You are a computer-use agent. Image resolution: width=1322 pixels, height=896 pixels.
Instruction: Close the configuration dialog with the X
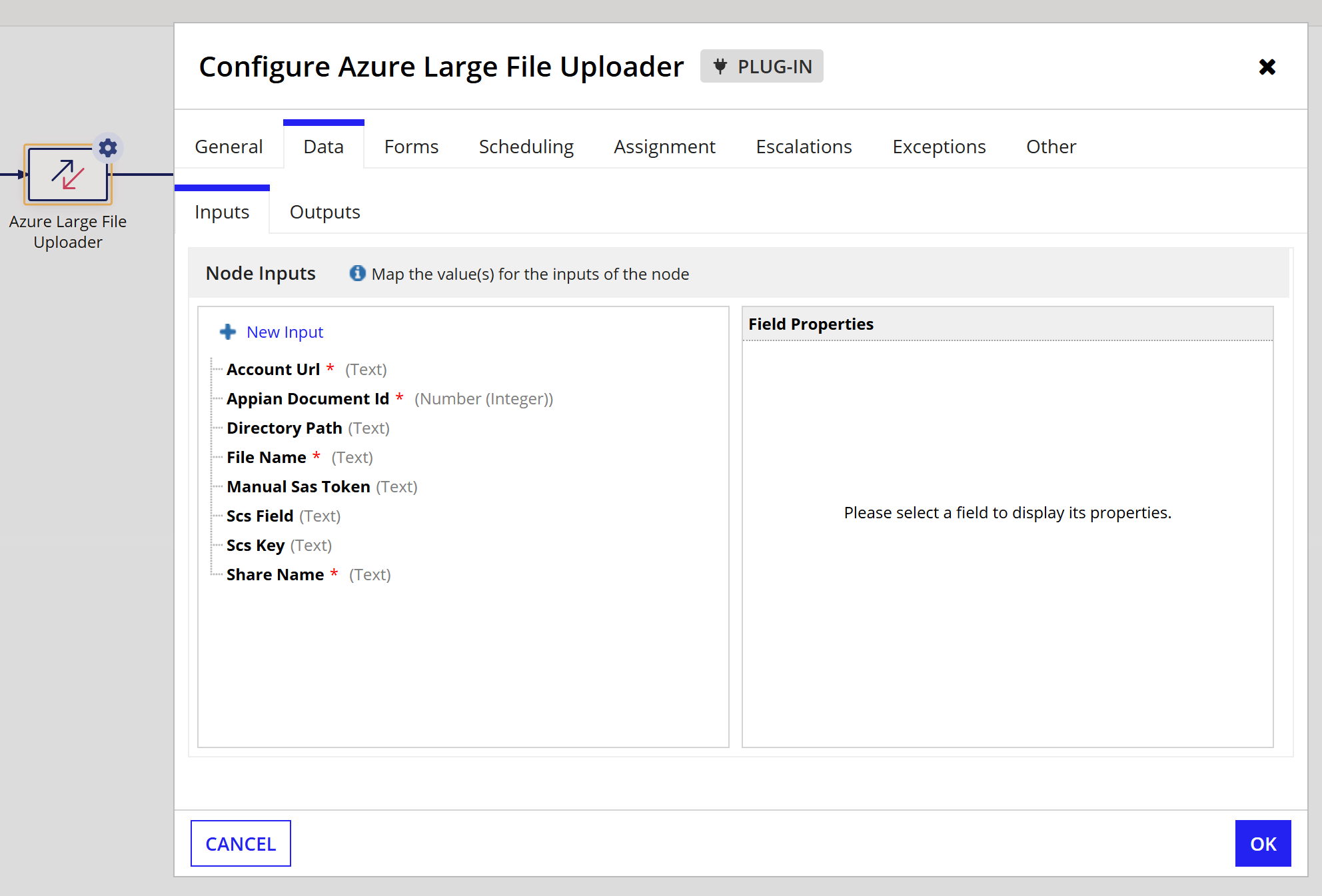(1267, 67)
